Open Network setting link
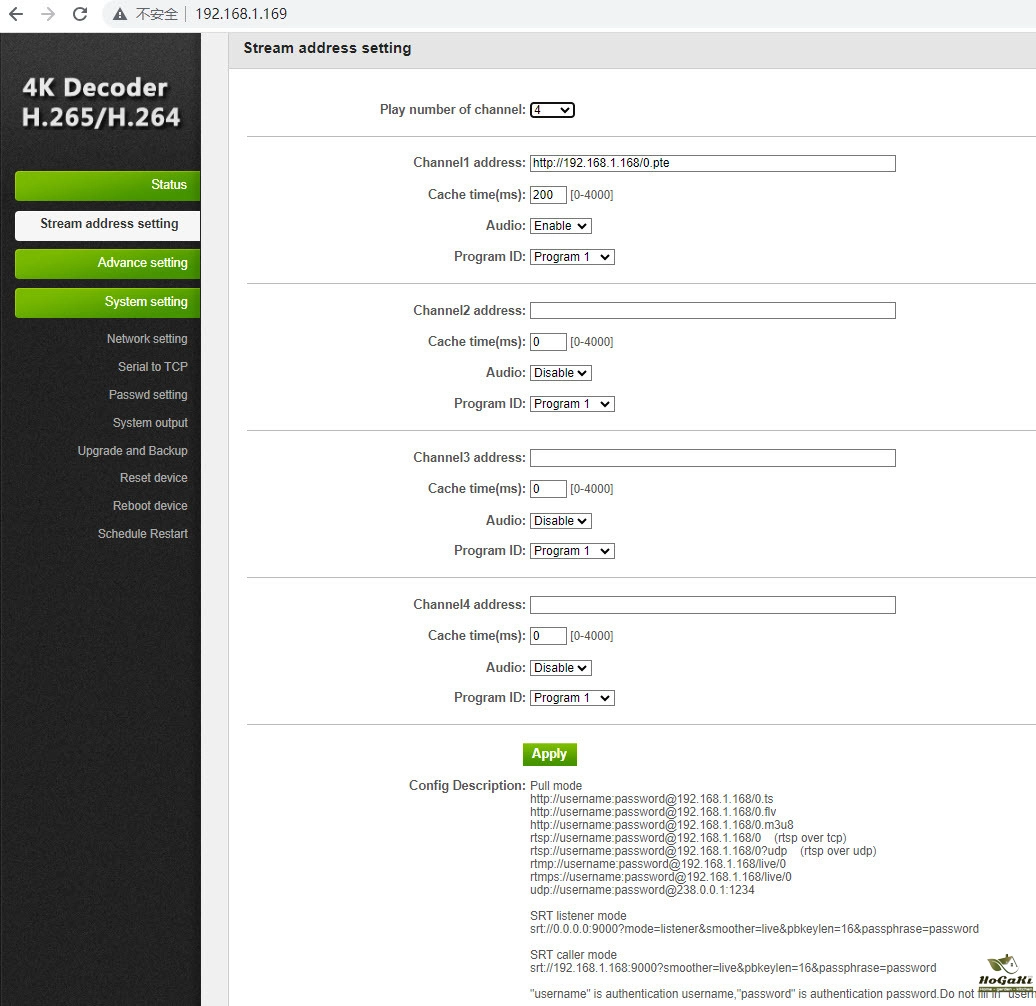This screenshot has height=1006, width=1036. [147, 339]
